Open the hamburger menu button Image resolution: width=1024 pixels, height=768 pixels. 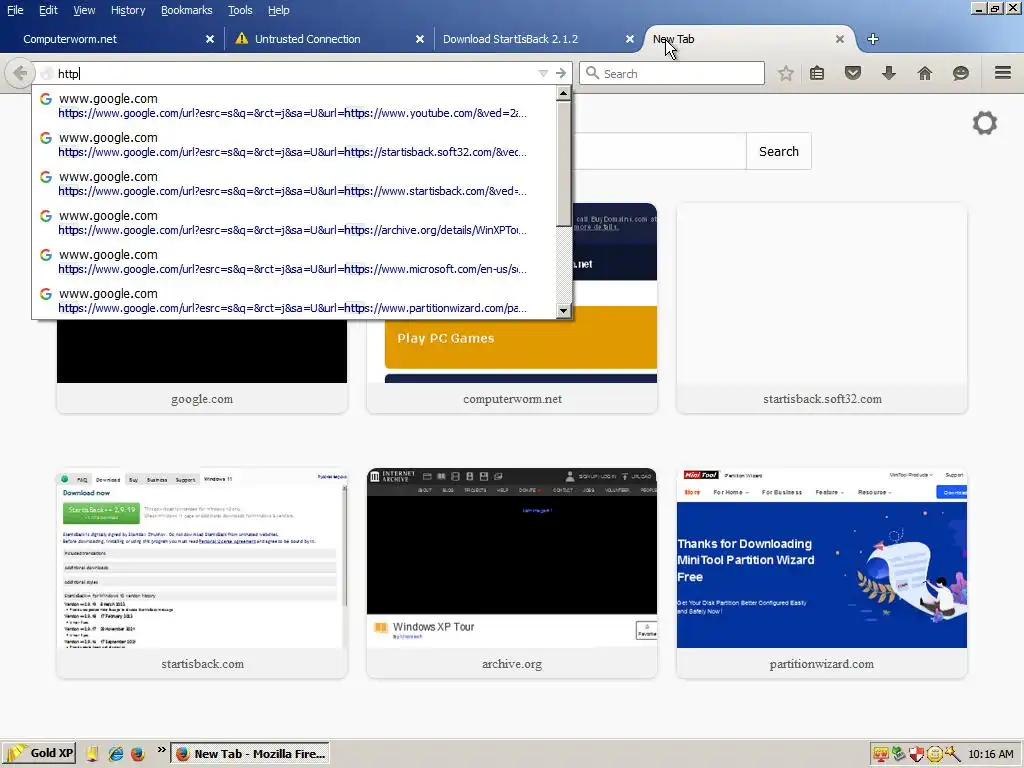(1003, 72)
